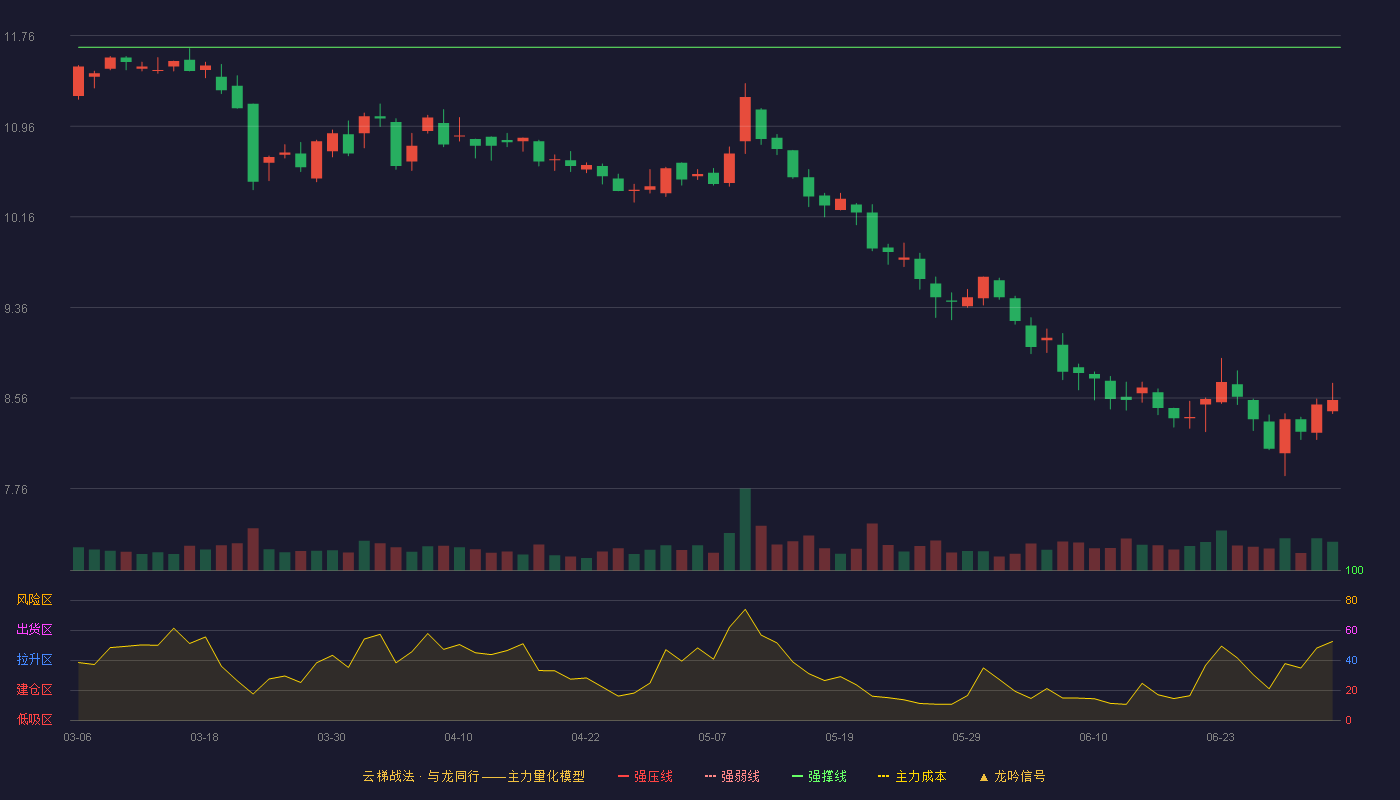Click the green horizontal support line at top

click(709, 47)
